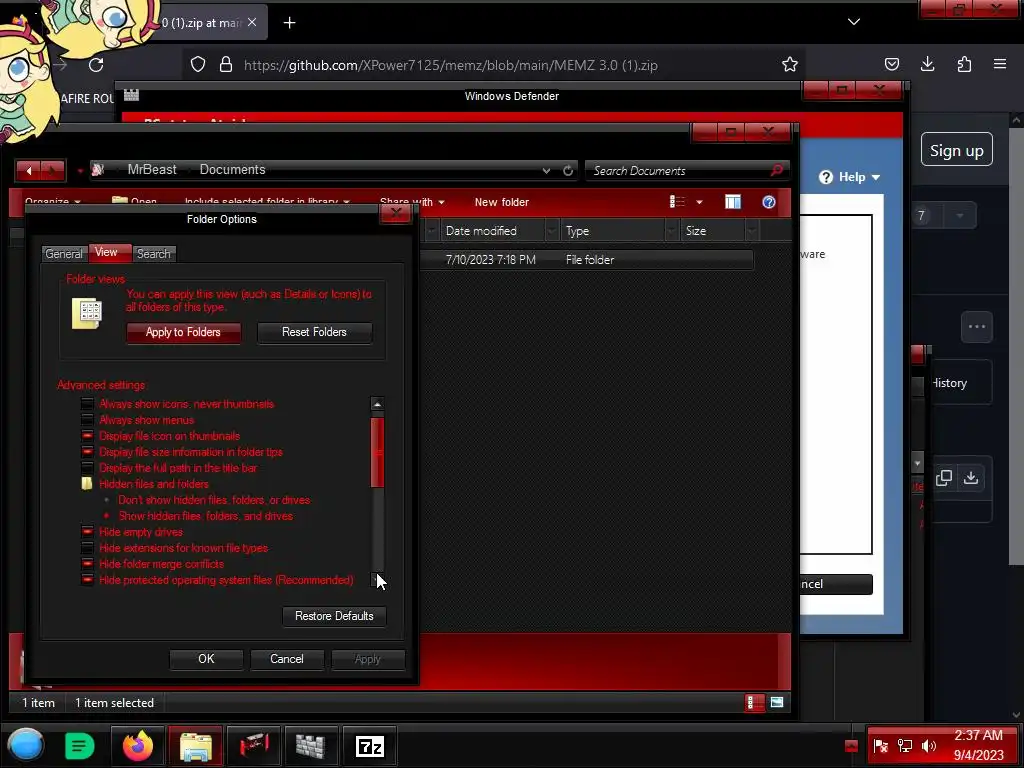Confirm Folder Options with OK
Screen dimensions: 1024x768
(206, 660)
